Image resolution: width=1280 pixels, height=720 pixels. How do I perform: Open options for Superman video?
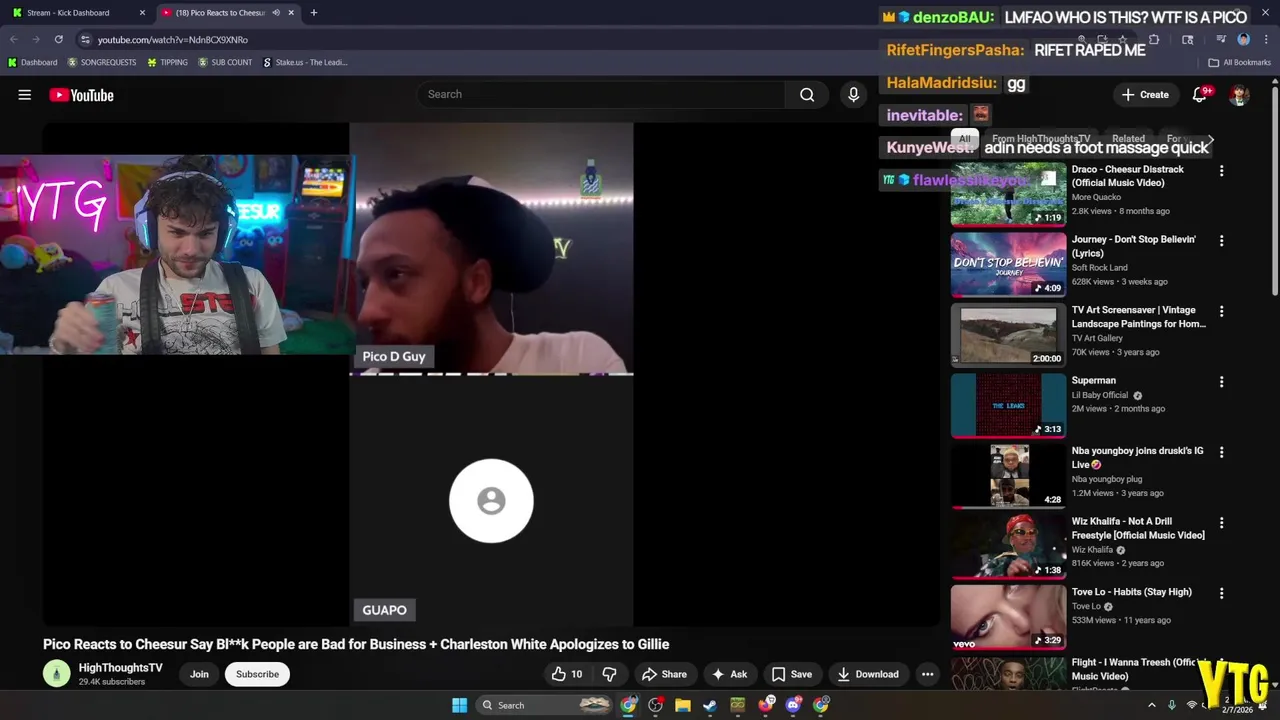coord(1221,382)
